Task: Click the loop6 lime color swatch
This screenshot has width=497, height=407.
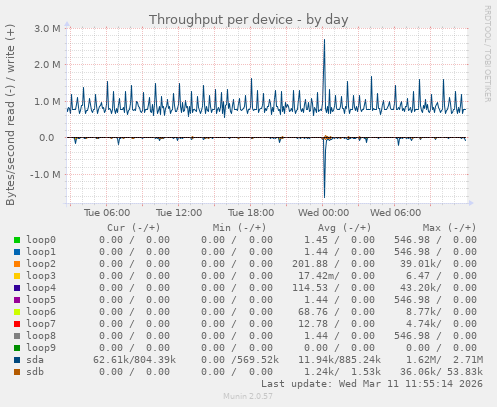Action: click(17, 312)
